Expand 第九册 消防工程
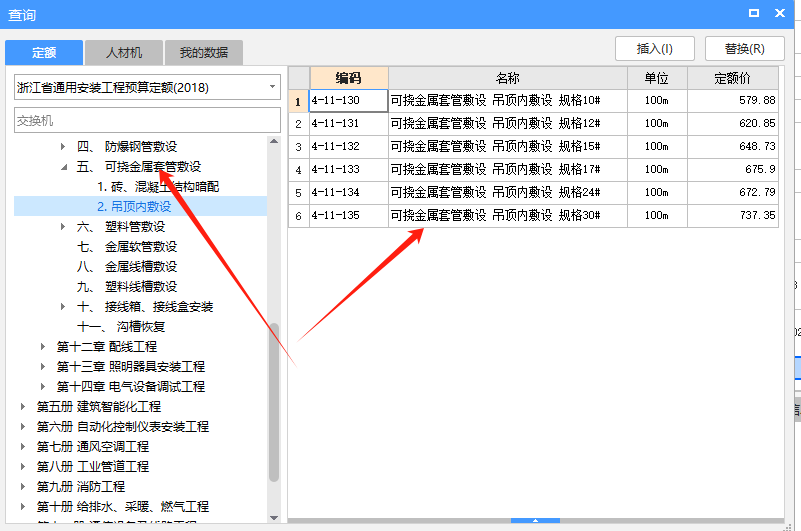801x531 pixels. [x=23, y=487]
